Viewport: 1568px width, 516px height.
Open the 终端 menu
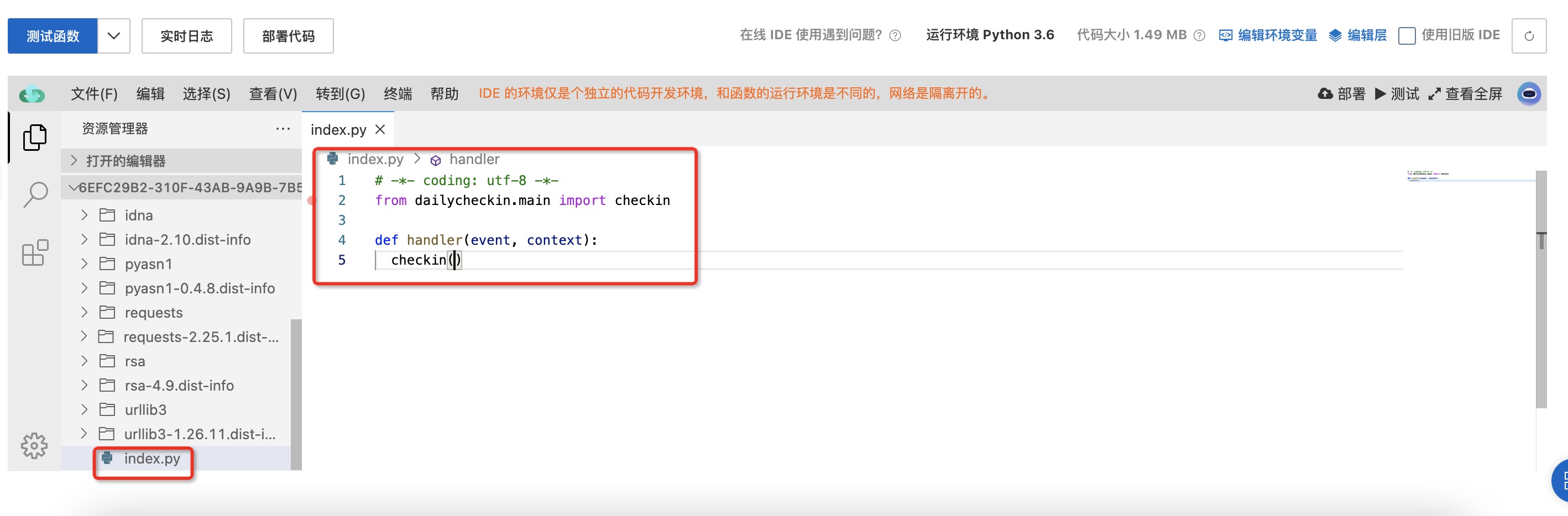(398, 94)
